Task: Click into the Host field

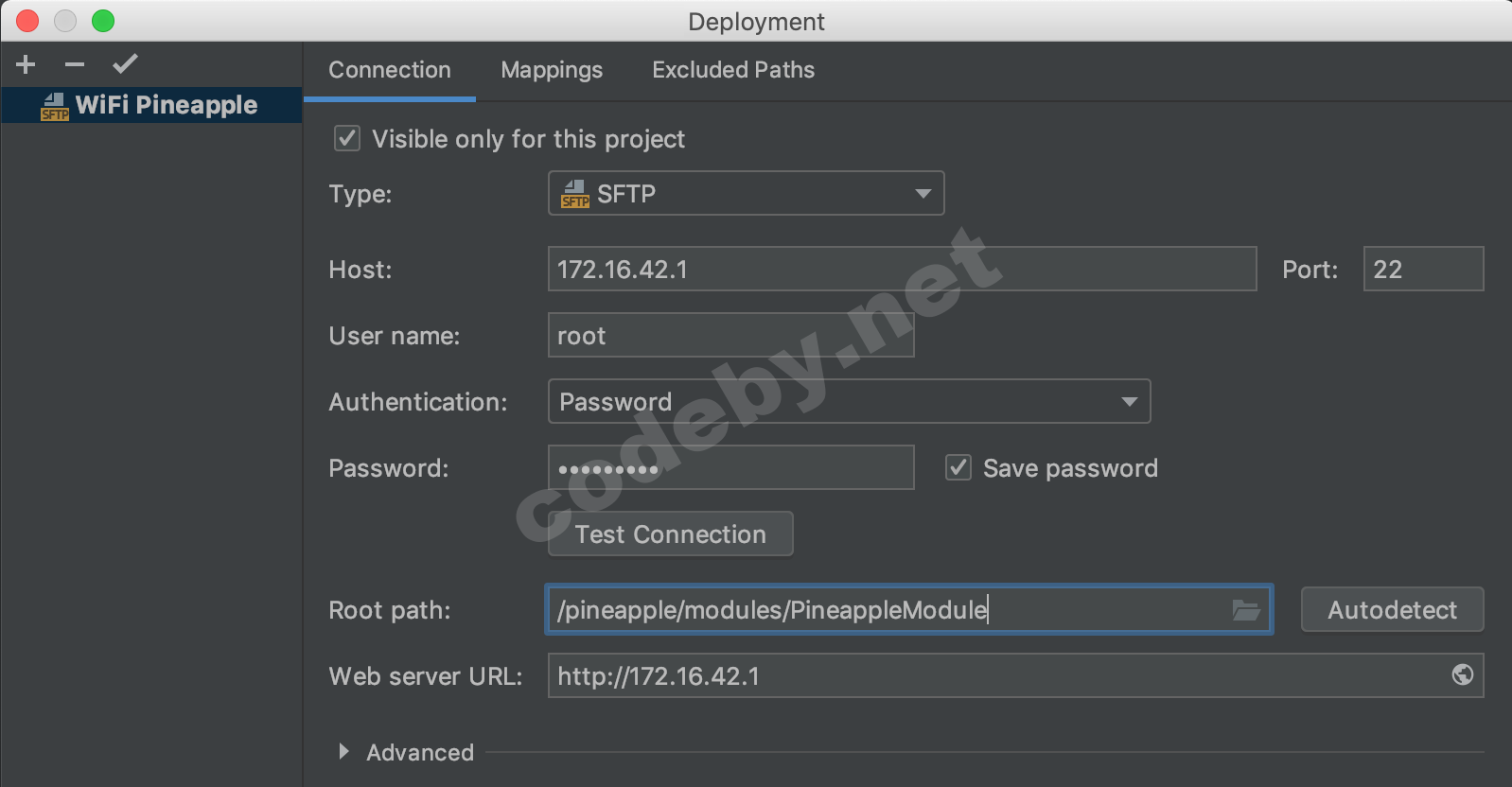Action: (x=902, y=270)
